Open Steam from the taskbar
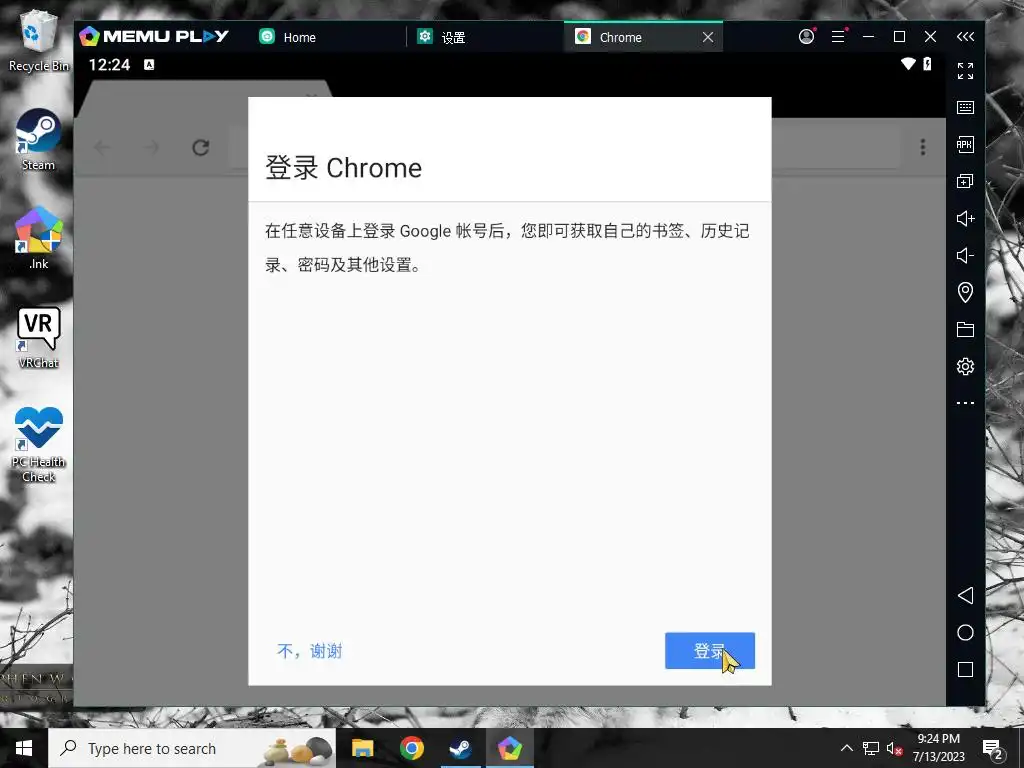This screenshot has width=1024, height=768. [460, 748]
